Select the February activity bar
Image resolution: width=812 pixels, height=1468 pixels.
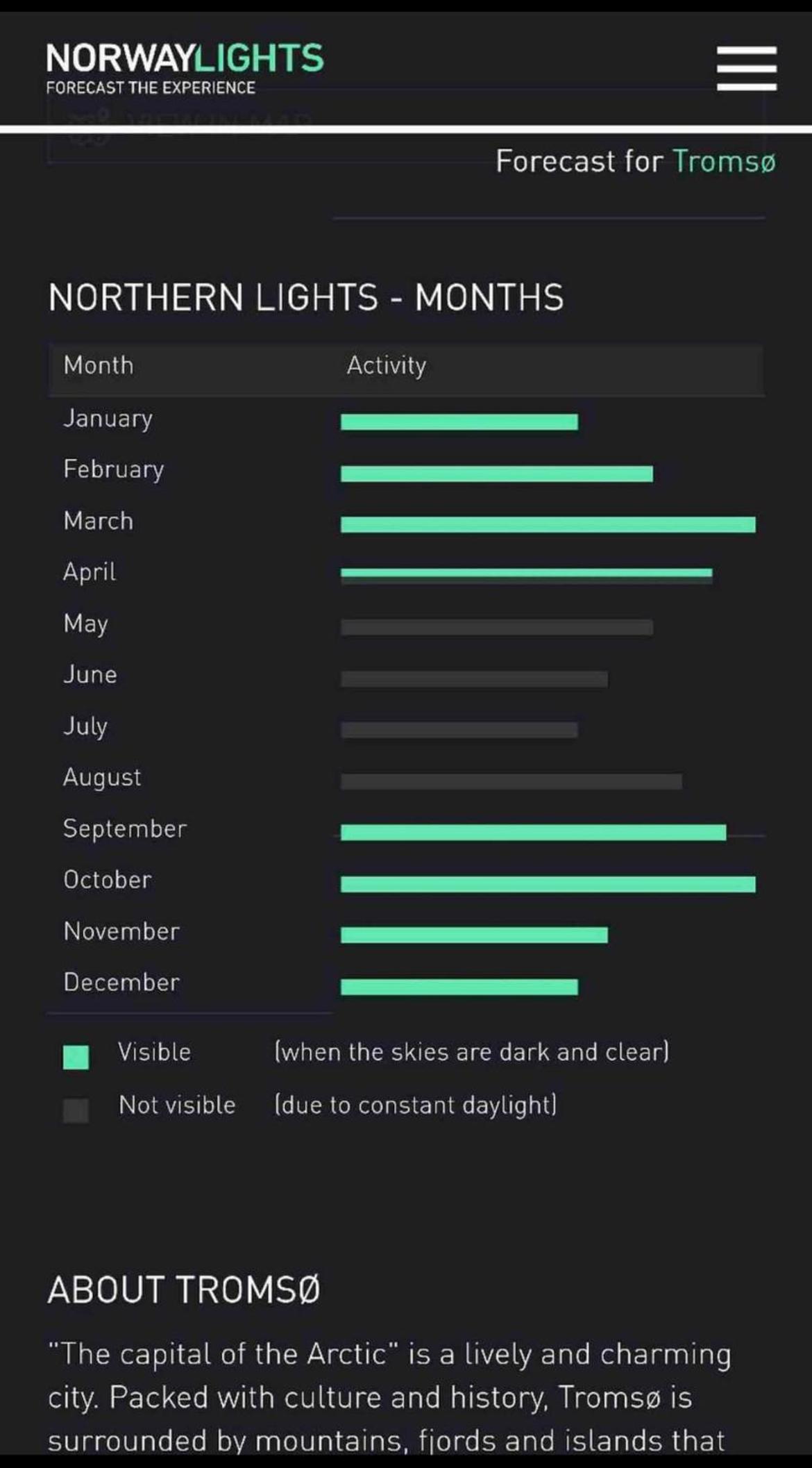pos(497,474)
